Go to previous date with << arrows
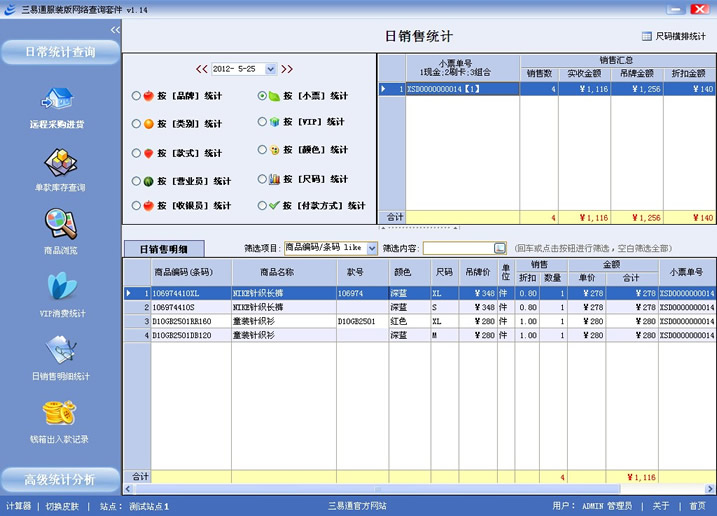The image size is (717, 516). point(202,69)
